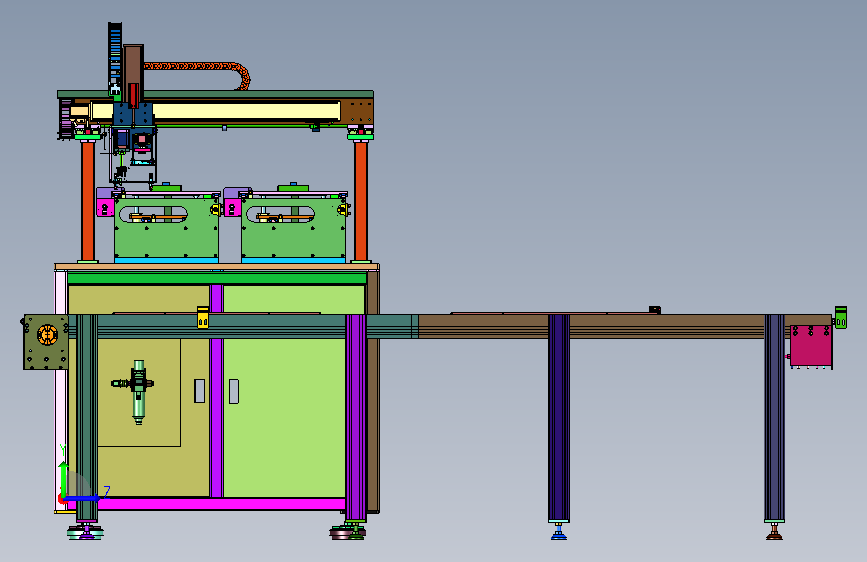Select the orange gear on conveyor motor

[x=47, y=335]
